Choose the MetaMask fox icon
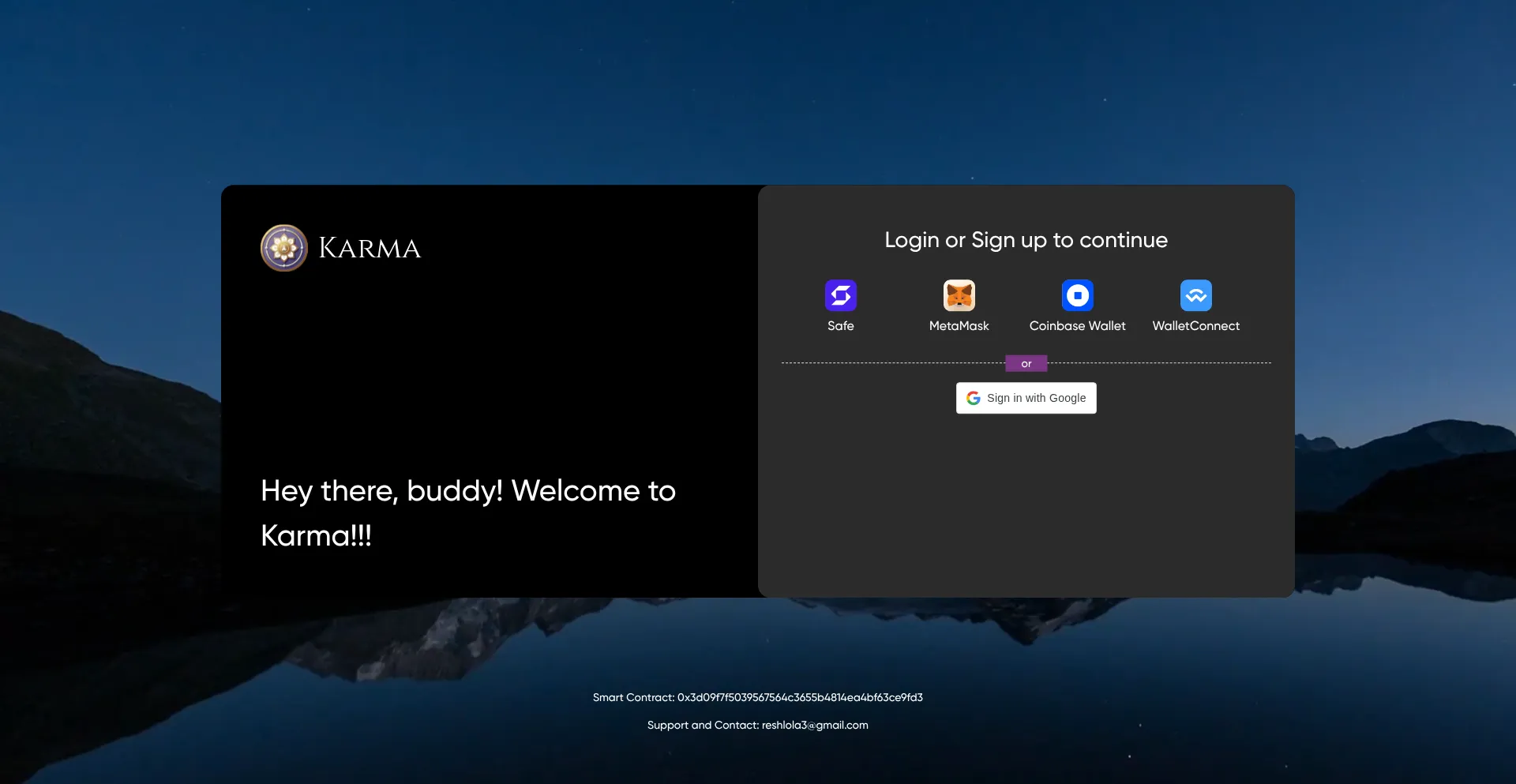1516x784 pixels. point(959,296)
